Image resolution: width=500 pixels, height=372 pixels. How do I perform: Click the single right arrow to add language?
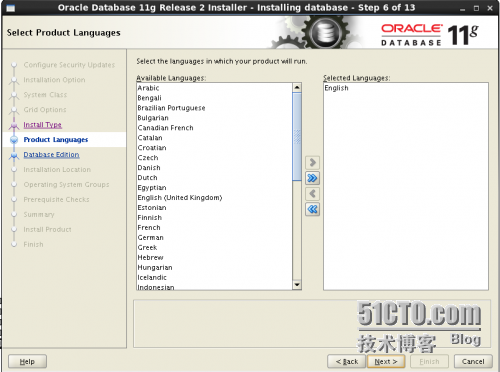tap(312, 163)
